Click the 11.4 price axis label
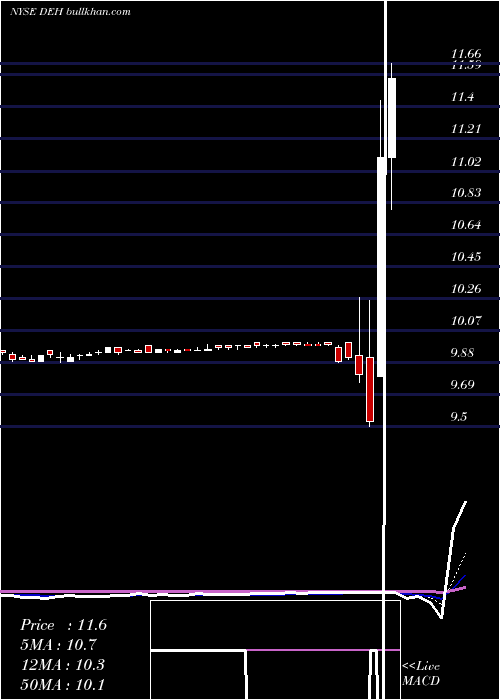Viewport: 500px width, 700px height. (462, 97)
